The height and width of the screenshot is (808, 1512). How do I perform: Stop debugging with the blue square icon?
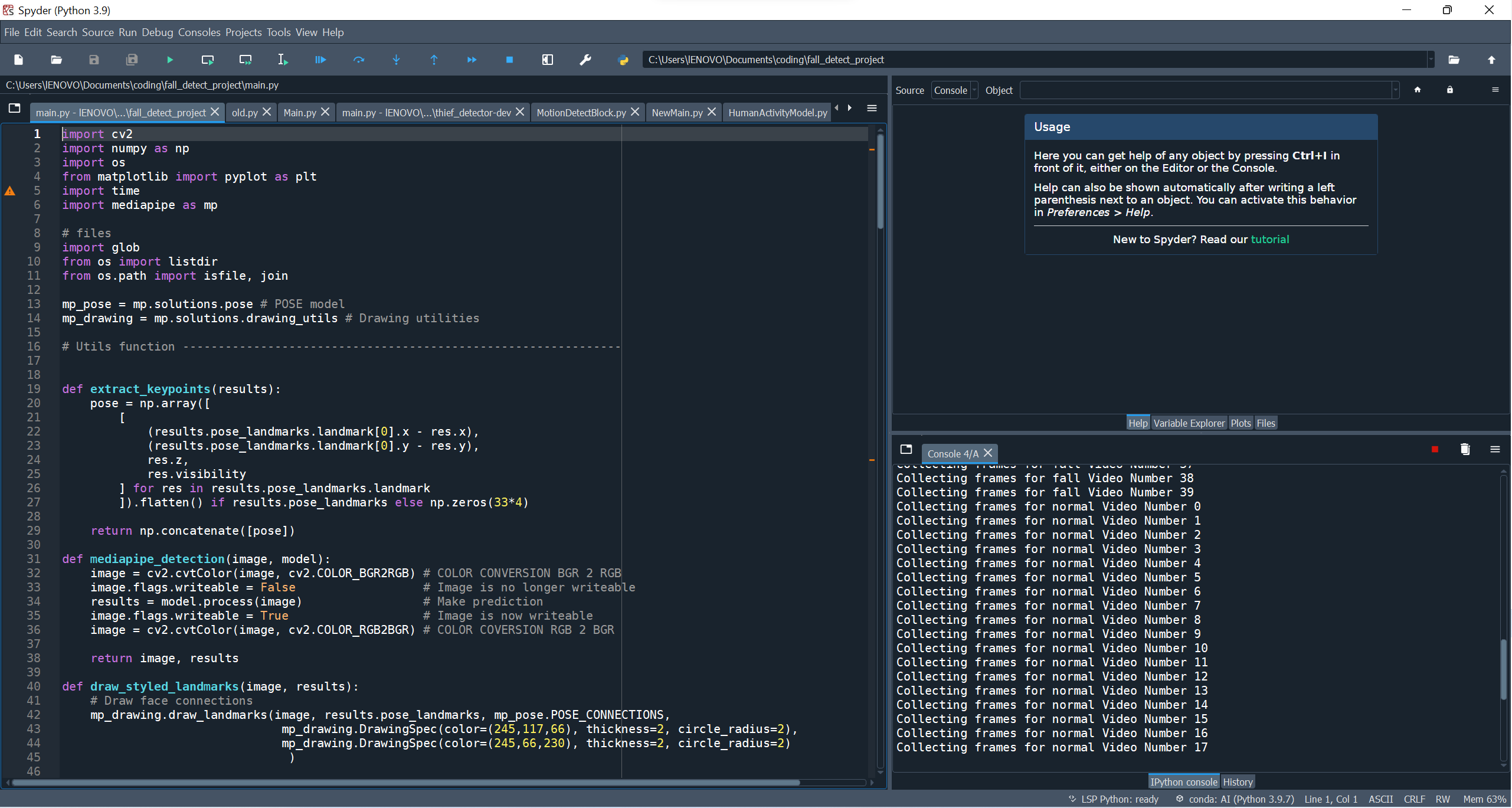pos(509,60)
